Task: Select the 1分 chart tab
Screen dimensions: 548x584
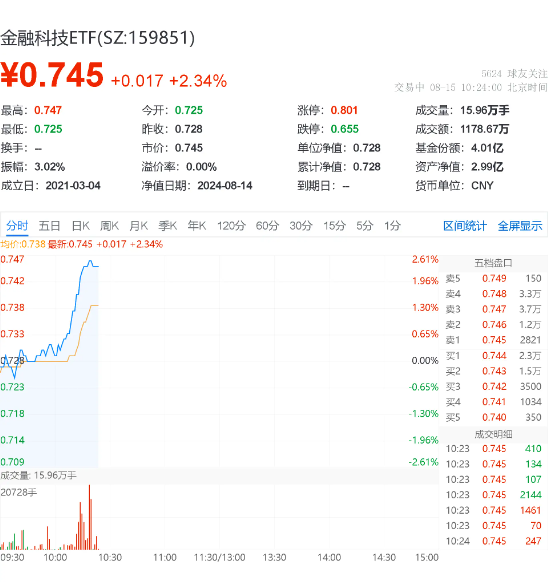Action: (x=392, y=226)
